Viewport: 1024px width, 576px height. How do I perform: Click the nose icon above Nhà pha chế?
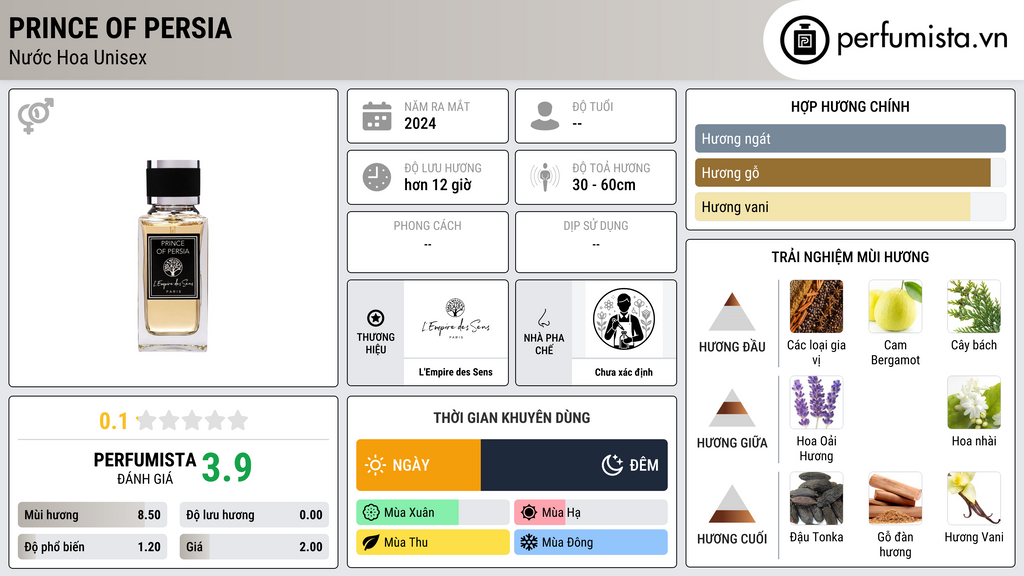[x=543, y=318]
